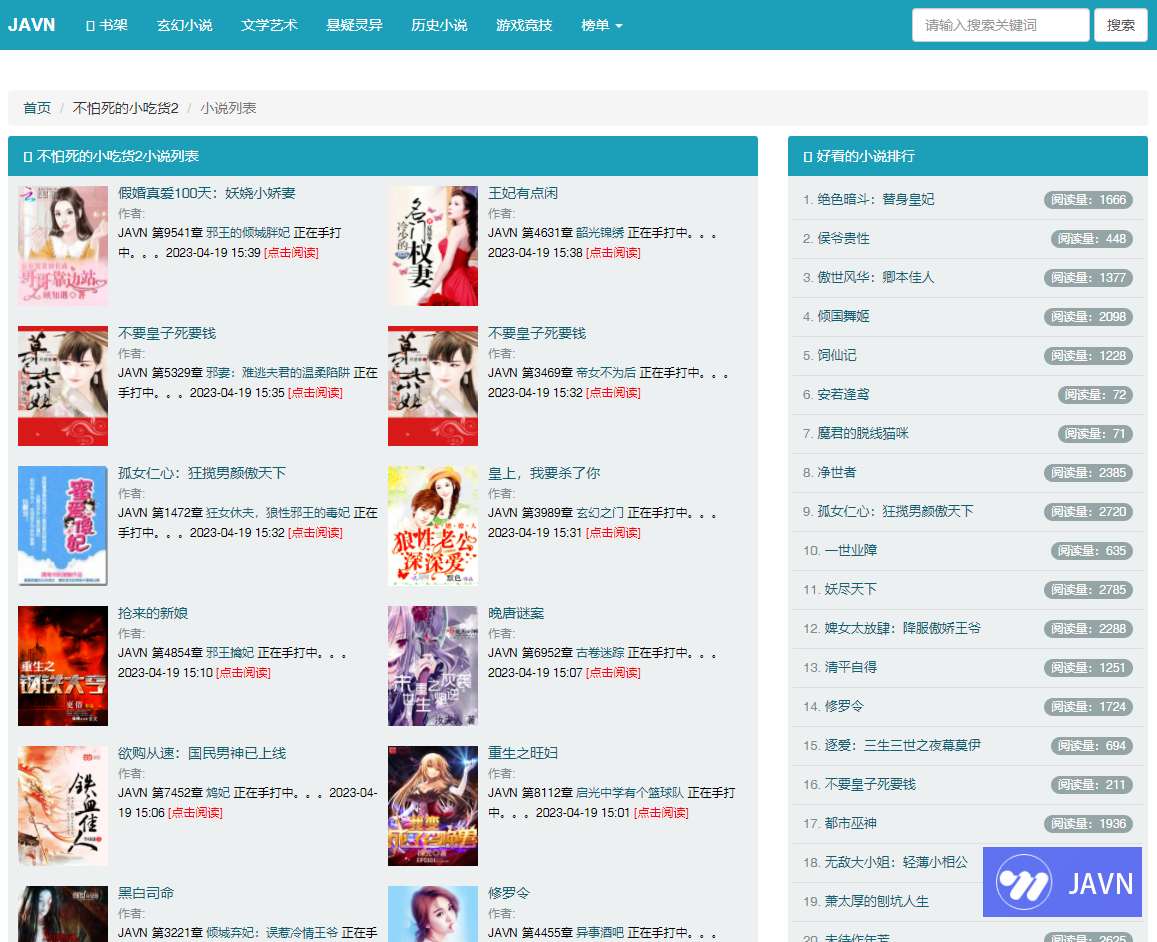Open novel title 黑白司命
The height and width of the screenshot is (942, 1157).
coord(146,893)
